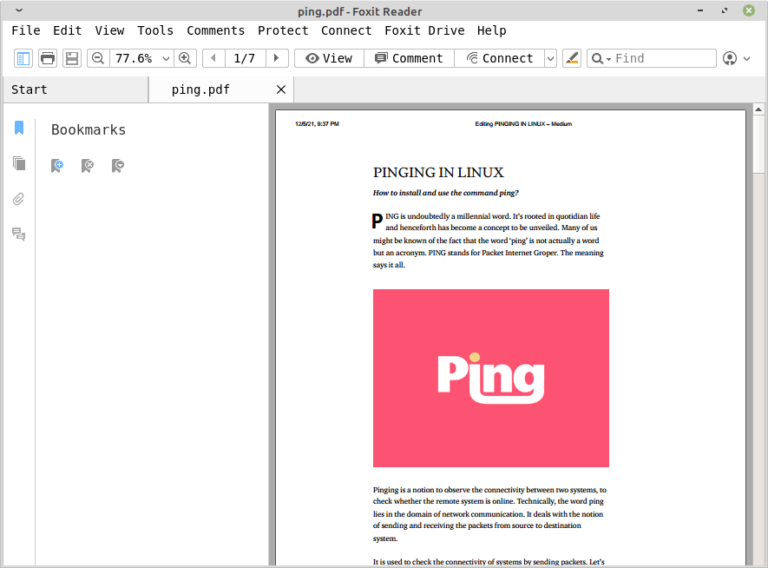Open the Protect menu
Image resolution: width=768 pixels, height=568 pixels.
tap(283, 30)
